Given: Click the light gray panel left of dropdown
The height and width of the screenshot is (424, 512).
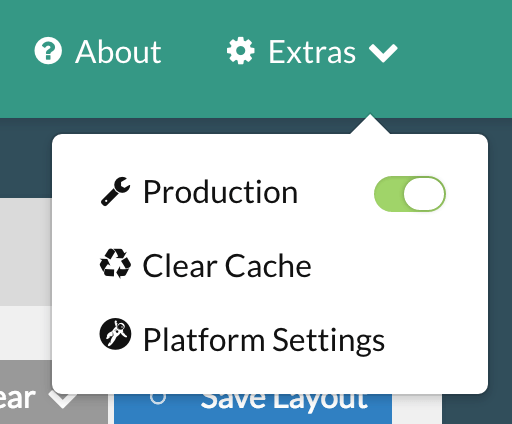Looking at the screenshot, I should (x=26, y=252).
